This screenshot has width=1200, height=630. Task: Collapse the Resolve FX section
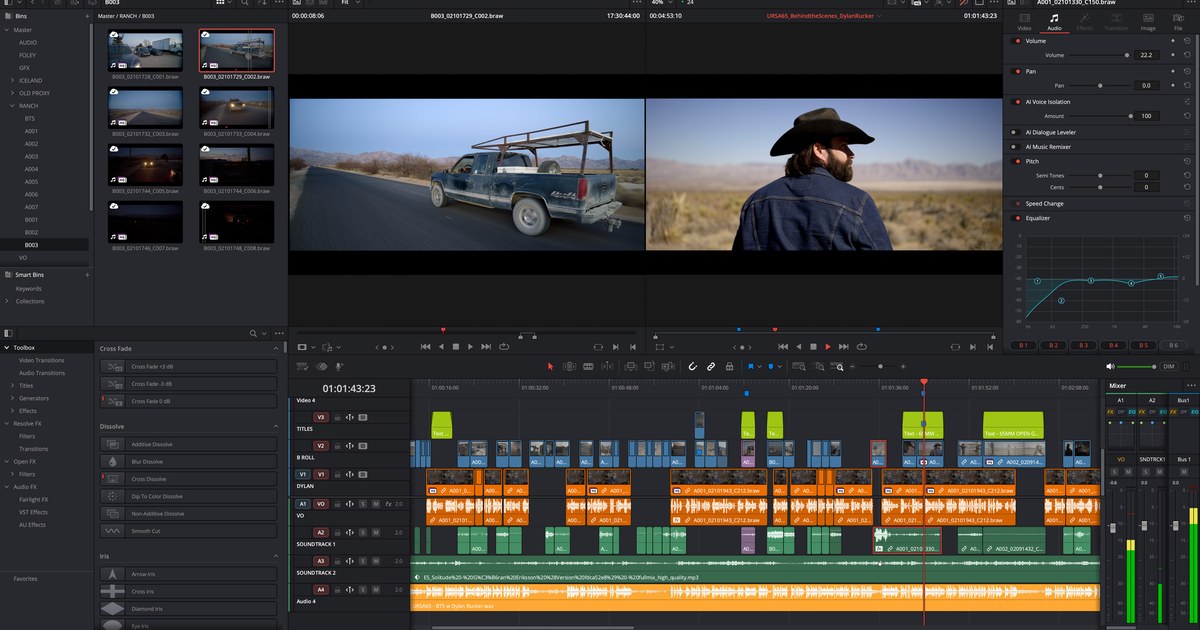(7, 424)
